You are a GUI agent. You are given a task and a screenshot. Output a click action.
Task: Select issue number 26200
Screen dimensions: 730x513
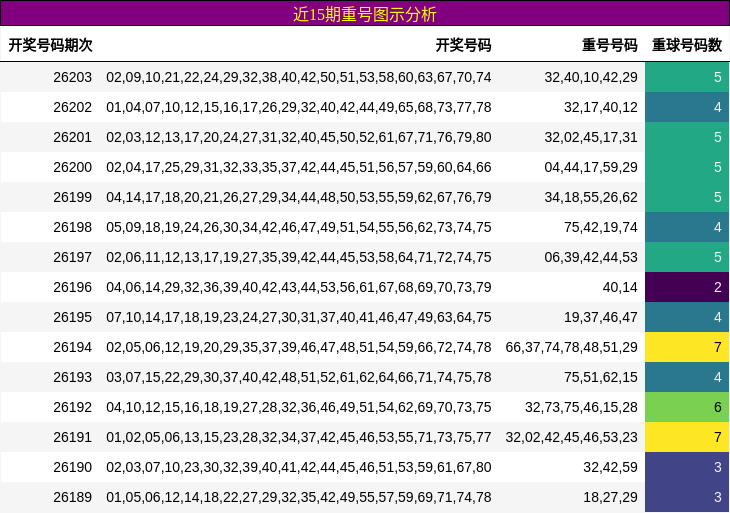[x=73, y=167]
